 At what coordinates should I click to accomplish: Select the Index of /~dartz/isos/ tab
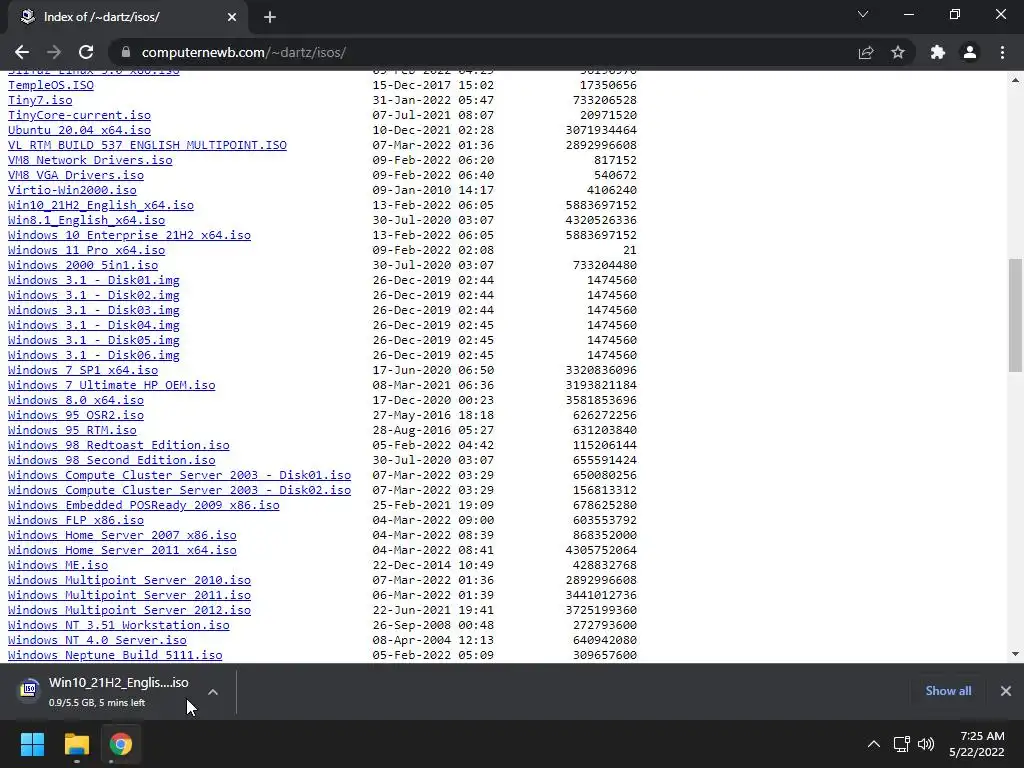click(127, 18)
